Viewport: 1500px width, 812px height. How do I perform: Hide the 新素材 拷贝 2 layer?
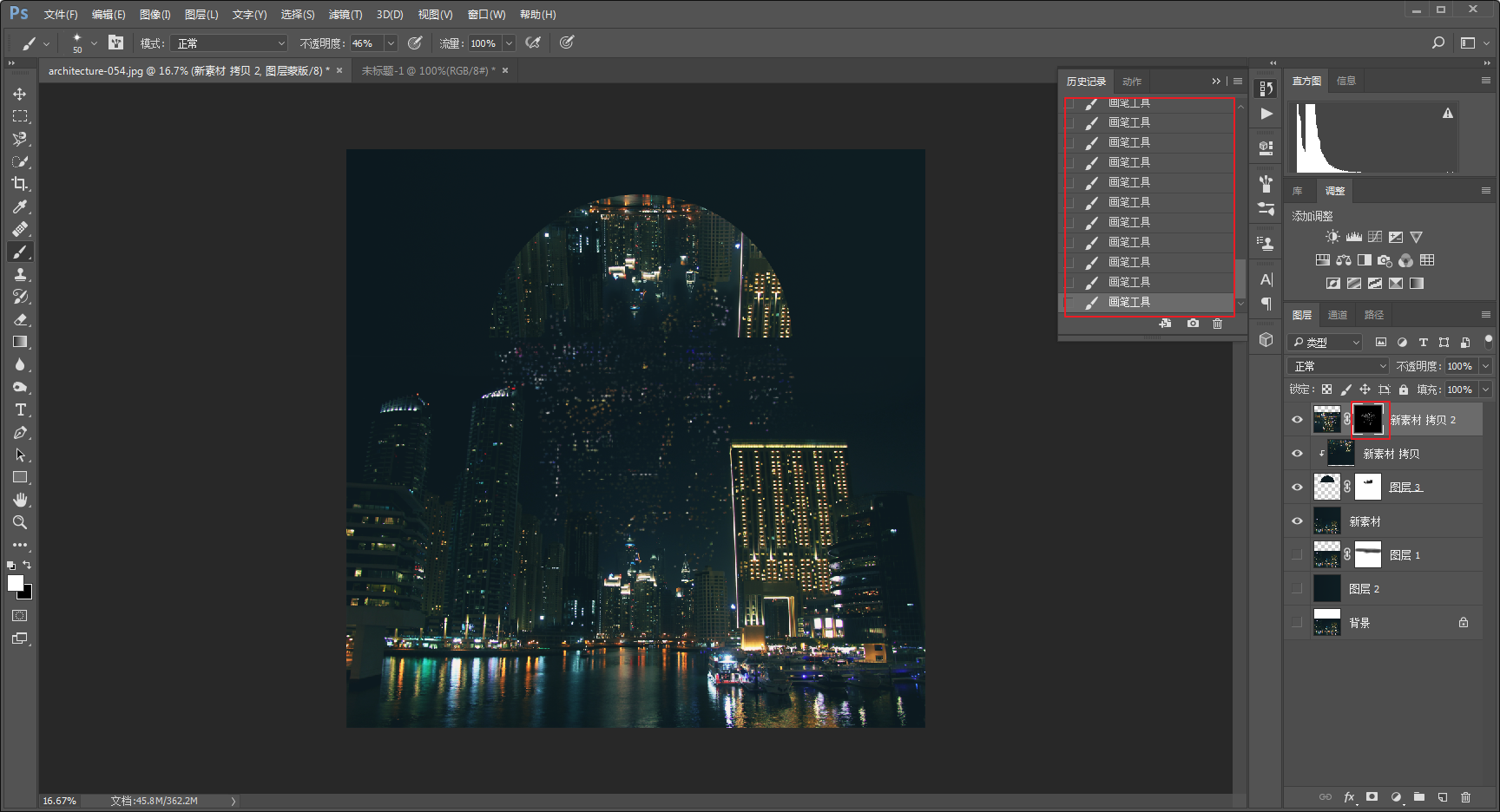(1298, 420)
